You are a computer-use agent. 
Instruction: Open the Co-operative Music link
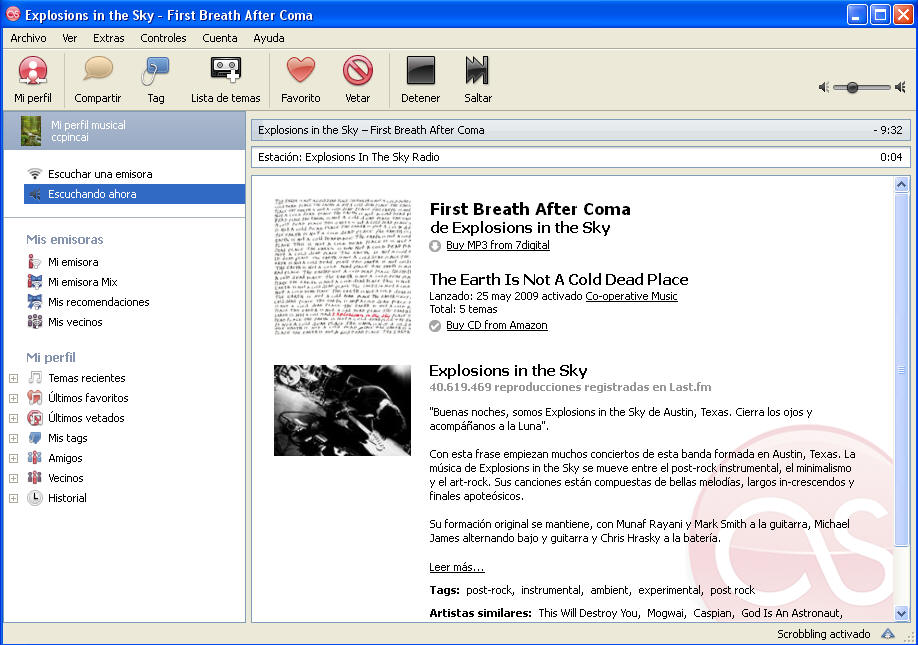pos(631,296)
